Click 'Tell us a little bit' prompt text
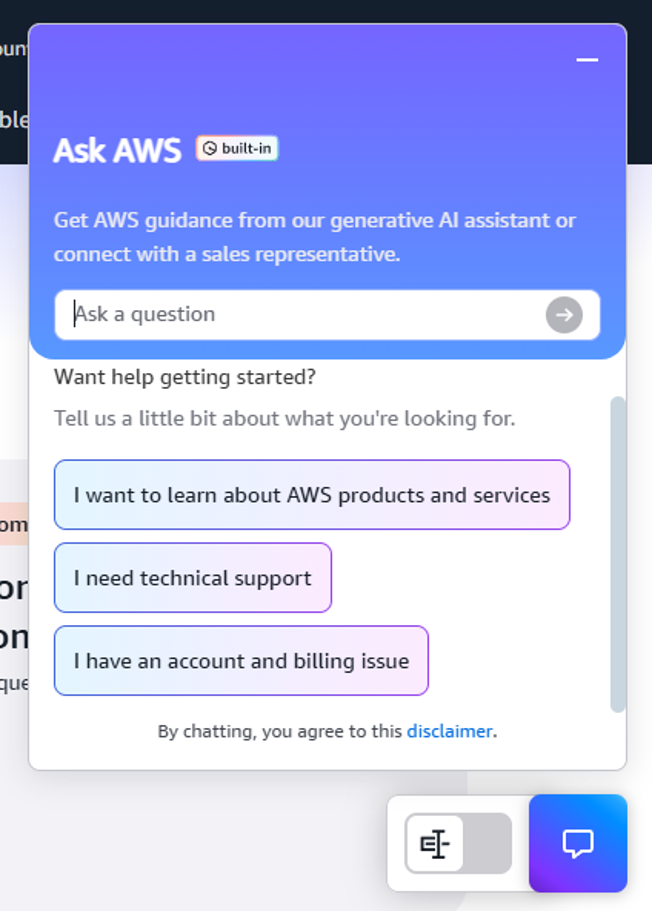652x912 pixels. click(284, 418)
